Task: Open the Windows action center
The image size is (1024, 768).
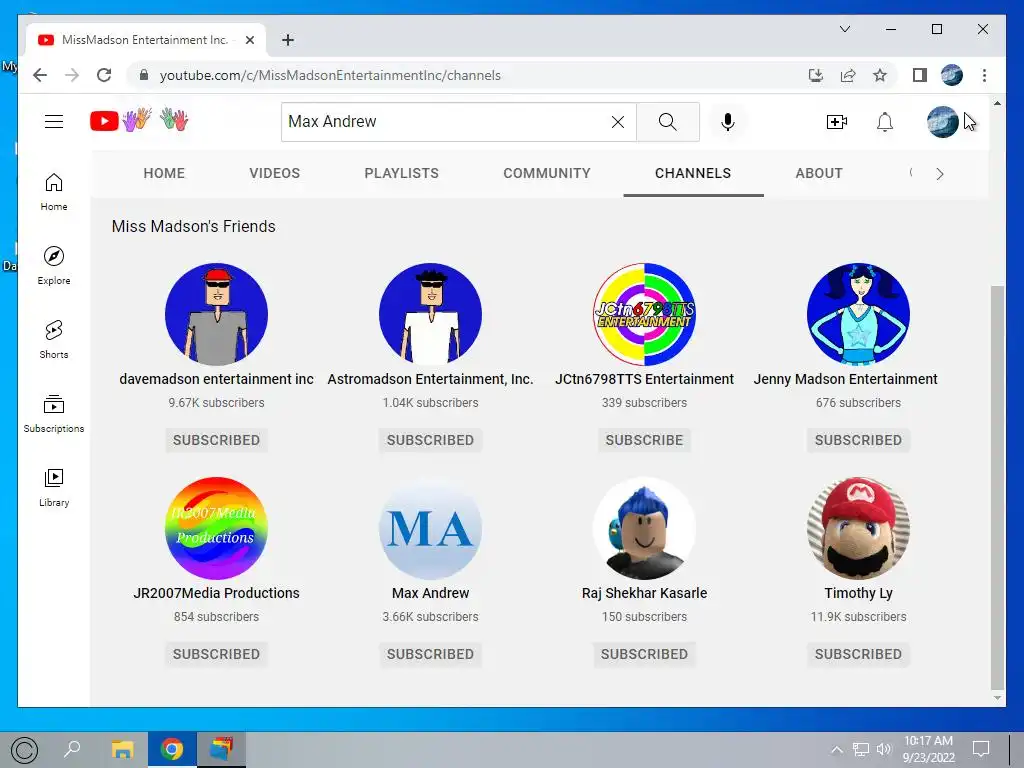Action: click(980, 749)
